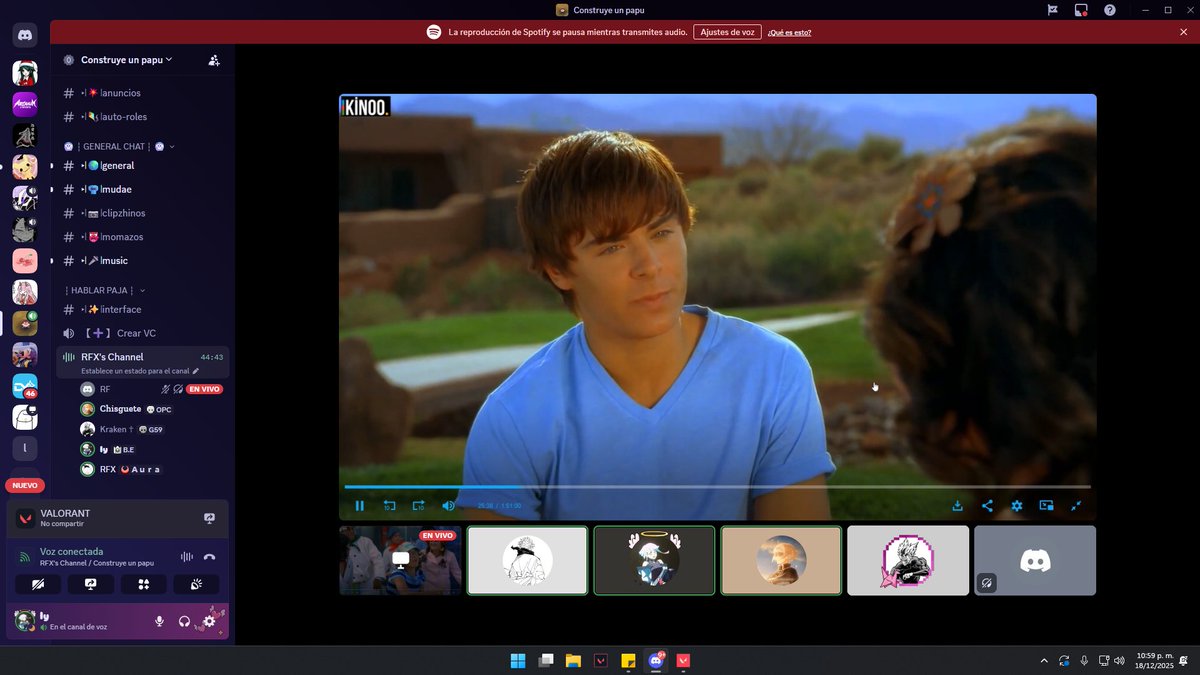Open the lclipzhinos channel
Screen dimensions: 1200x675
(144, 213)
